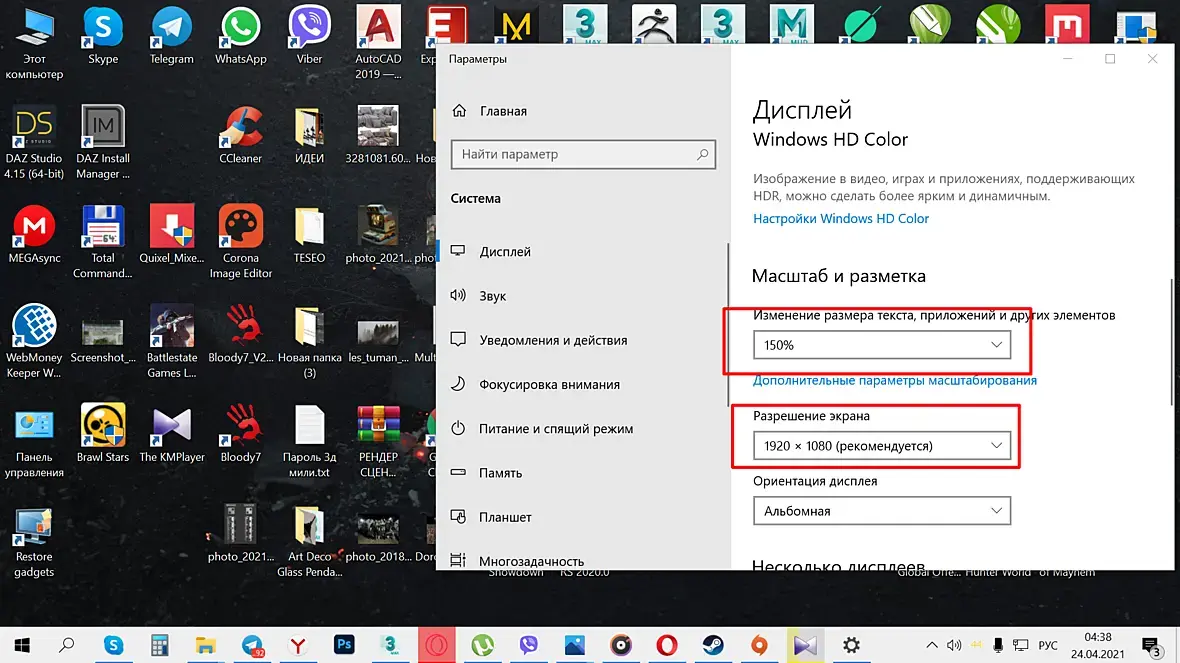Image resolution: width=1180 pixels, height=663 pixels.
Task: Open DAZ Install Manager shortcut
Action: click(103, 142)
